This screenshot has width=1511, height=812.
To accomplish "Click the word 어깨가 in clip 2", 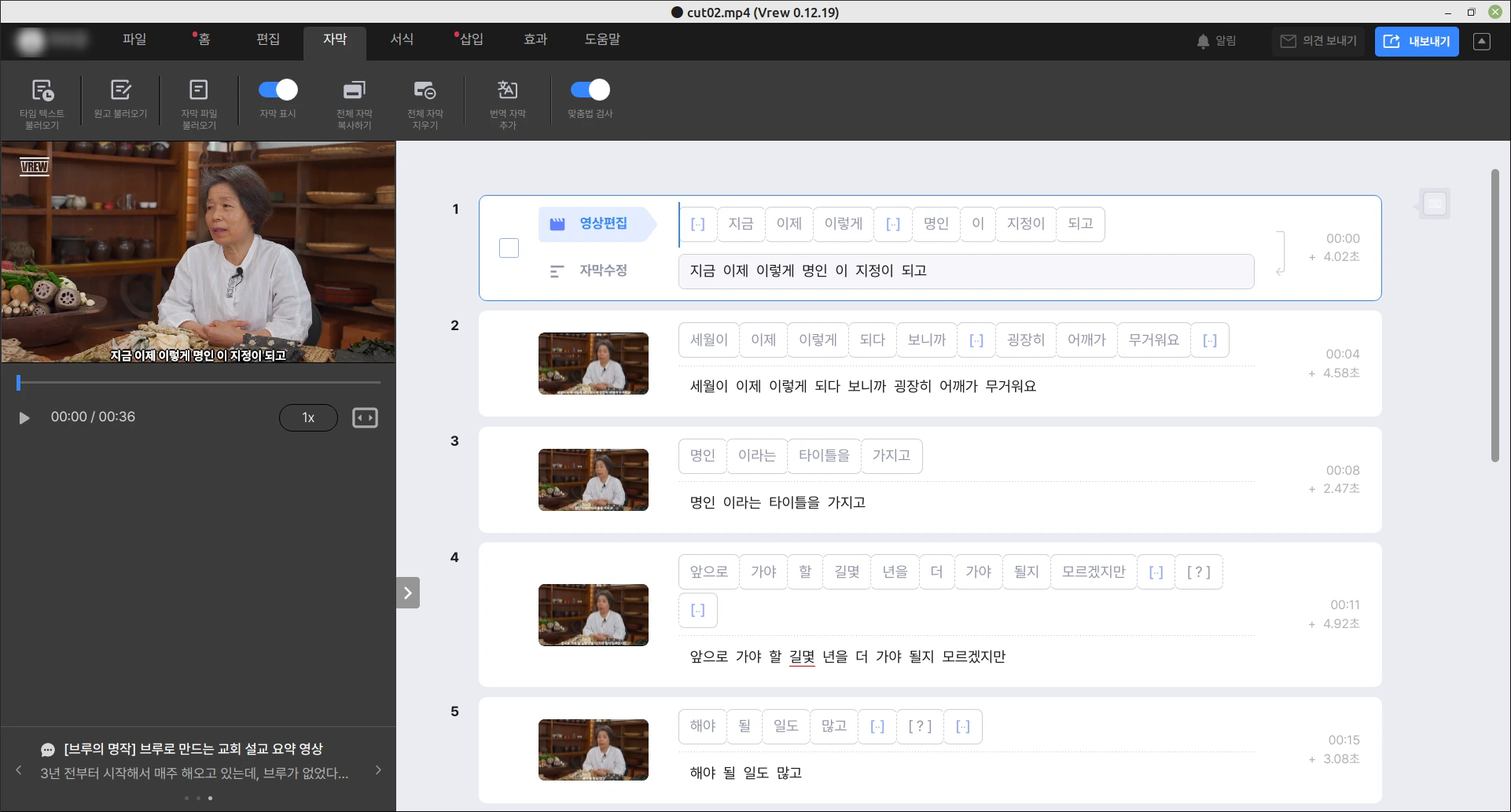I will pos(1086,340).
